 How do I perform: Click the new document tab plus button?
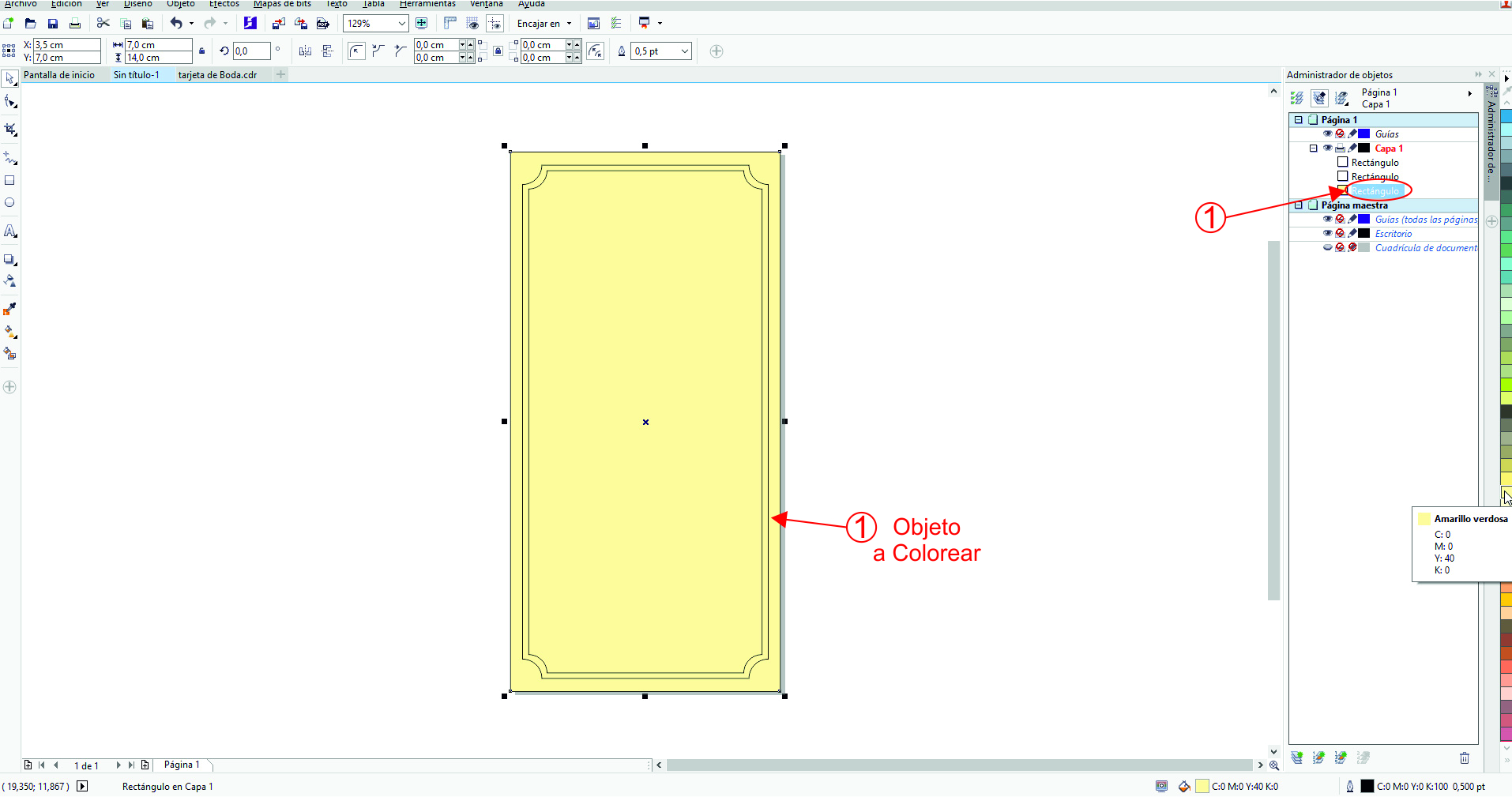280,75
